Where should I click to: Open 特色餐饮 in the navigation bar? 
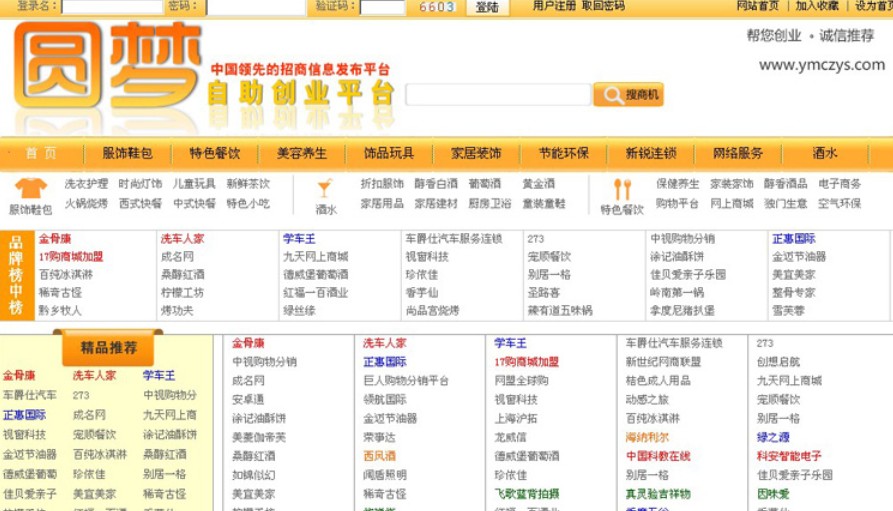point(215,153)
